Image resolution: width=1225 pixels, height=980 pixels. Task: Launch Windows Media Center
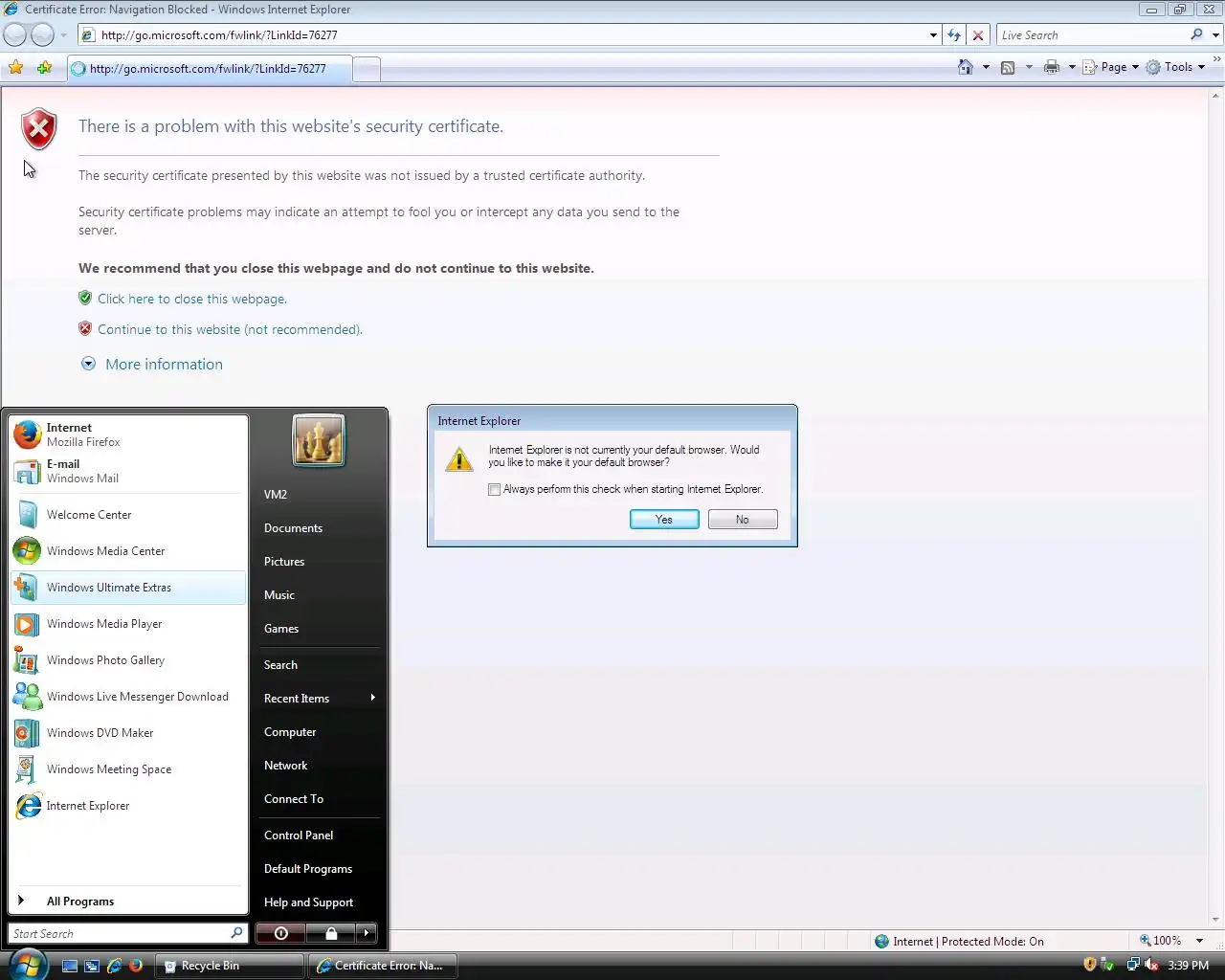(x=128, y=551)
